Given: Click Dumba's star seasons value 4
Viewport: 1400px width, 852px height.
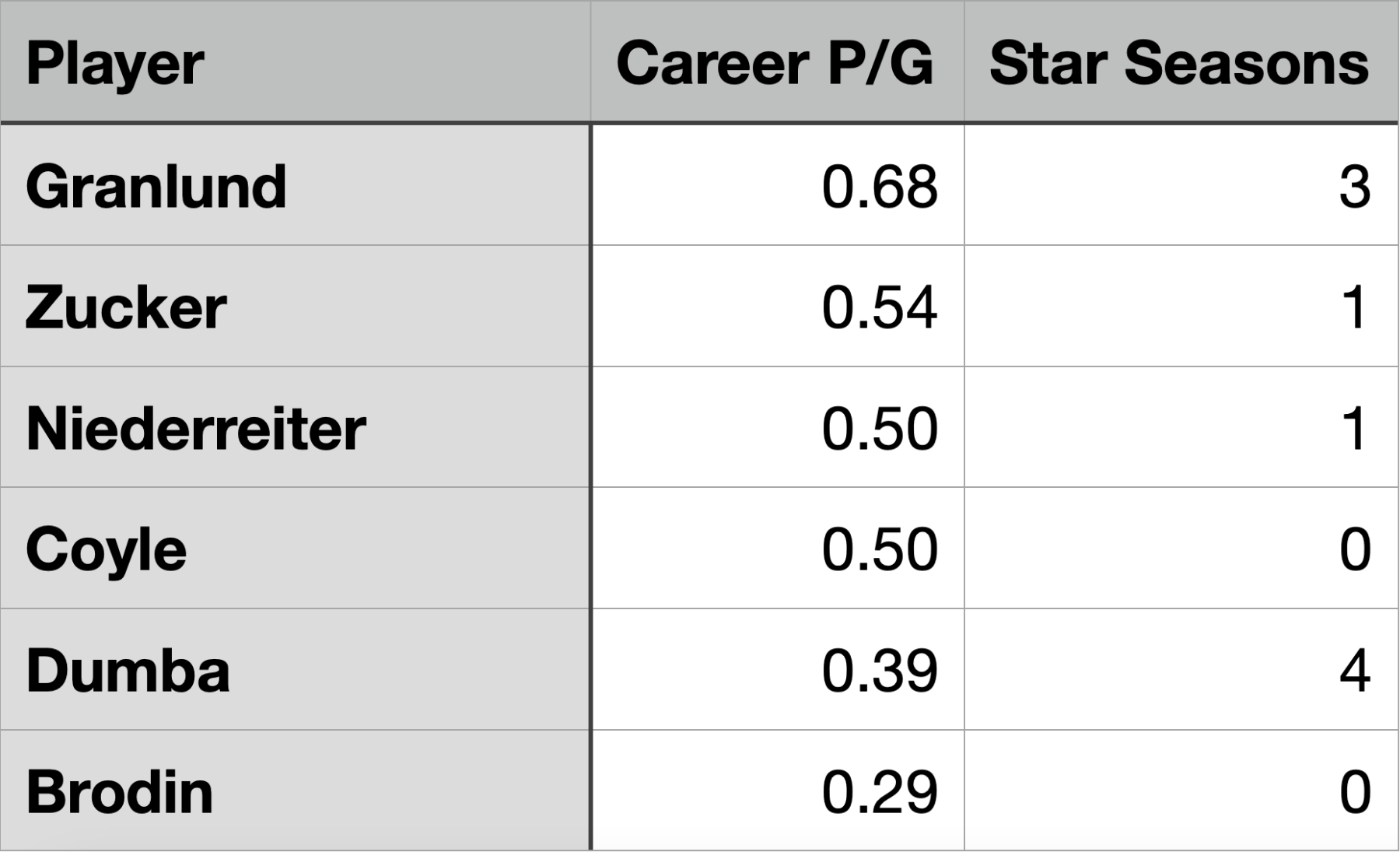Looking at the screenshot, I should pyautogui.click(x=1354, y=671).
